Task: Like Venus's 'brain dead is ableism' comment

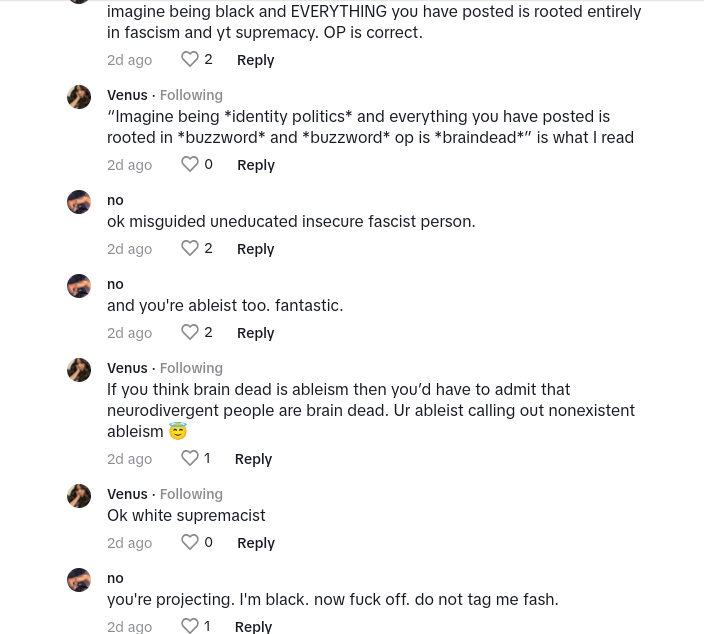Action: [190, 458]
